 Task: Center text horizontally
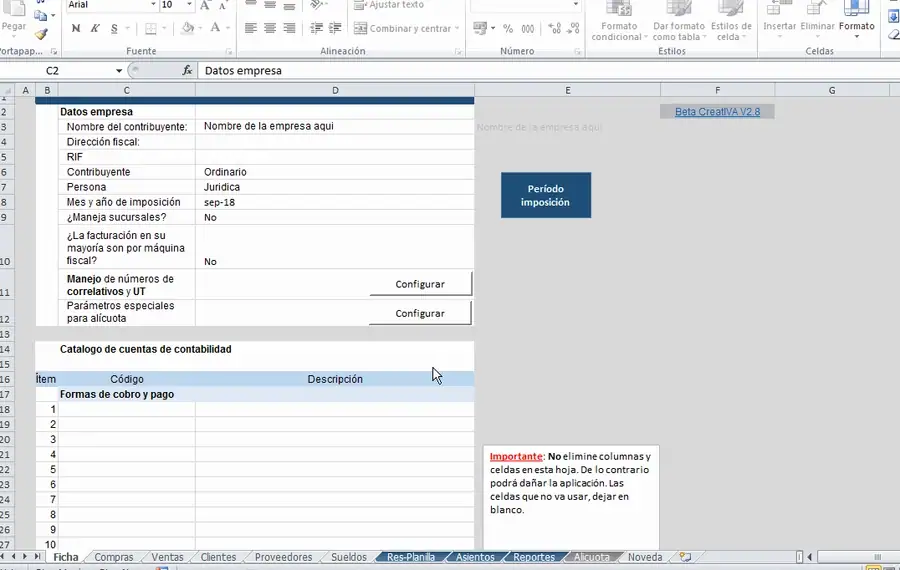click(x=270, y=28)
